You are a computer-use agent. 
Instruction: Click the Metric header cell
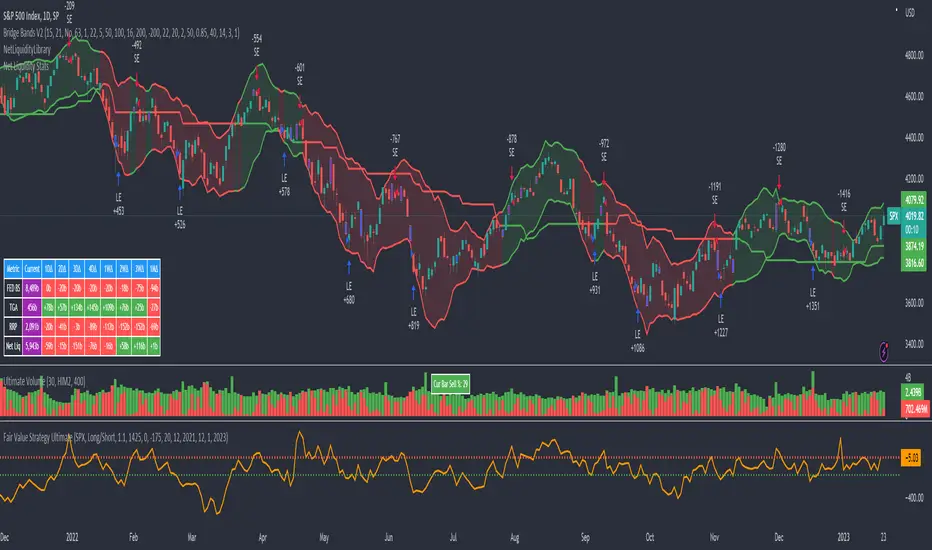(x=13, y=269)
